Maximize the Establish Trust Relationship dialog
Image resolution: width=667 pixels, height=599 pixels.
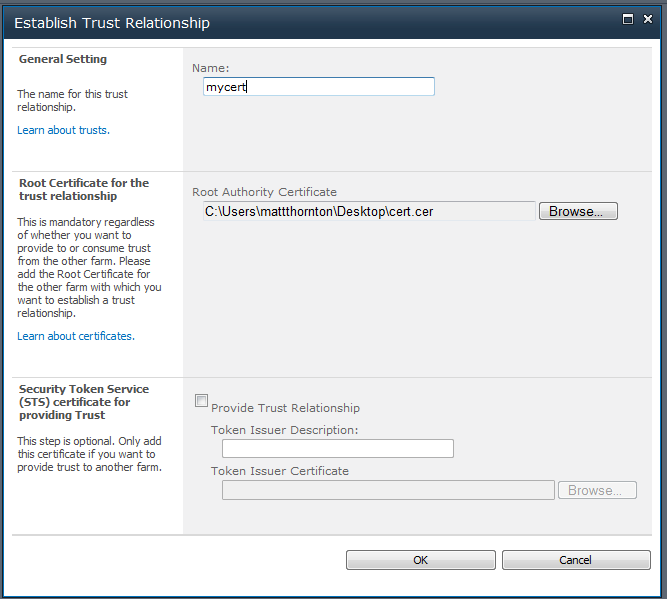(x=627, y=19)
